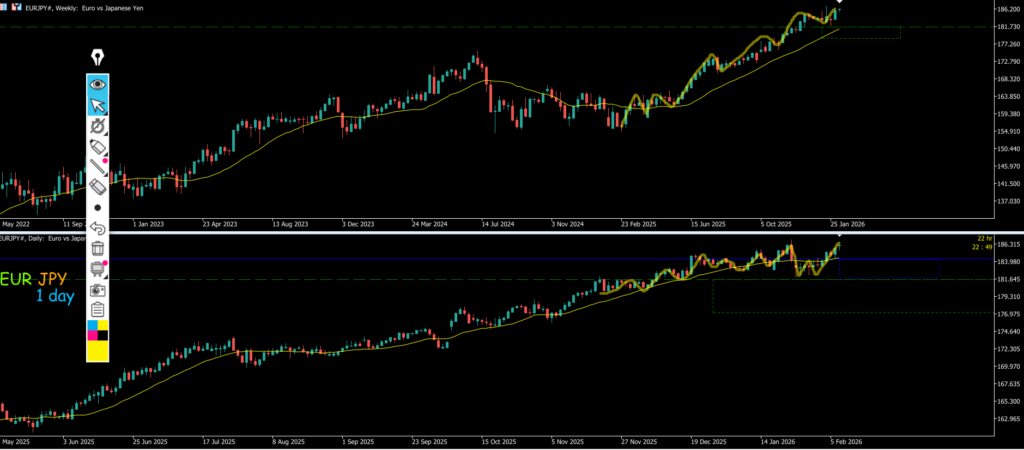The width and height of the screenshot is (1024, 450).
Task: Select the black dot brush size
Action: tap(99, 208)
